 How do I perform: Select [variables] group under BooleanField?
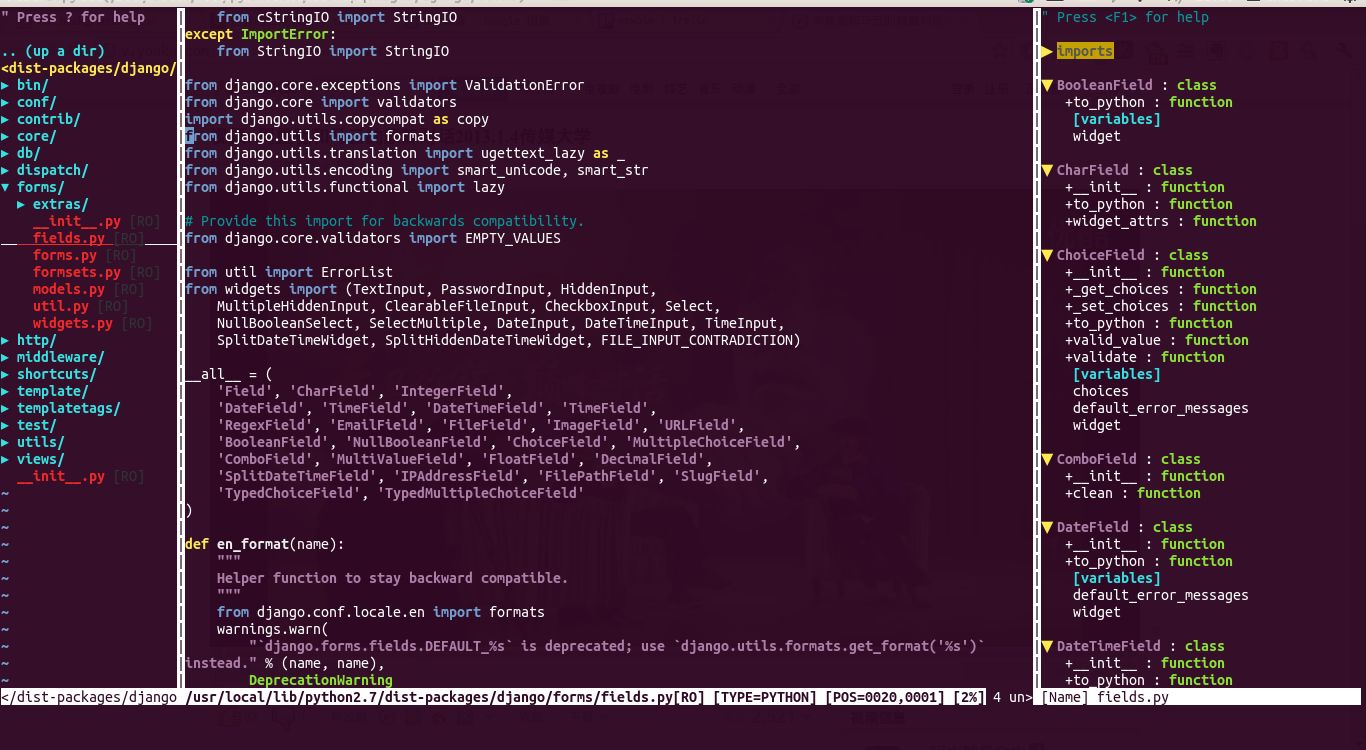tap(1117, 120)
